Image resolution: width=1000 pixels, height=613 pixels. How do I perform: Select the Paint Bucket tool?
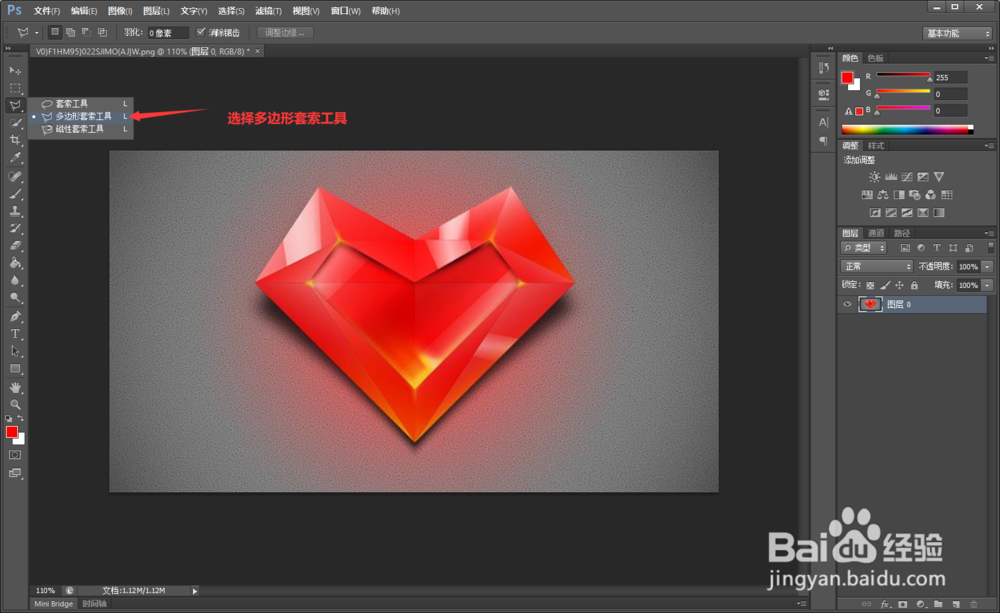pyautogui.click(x=15, y=263)
